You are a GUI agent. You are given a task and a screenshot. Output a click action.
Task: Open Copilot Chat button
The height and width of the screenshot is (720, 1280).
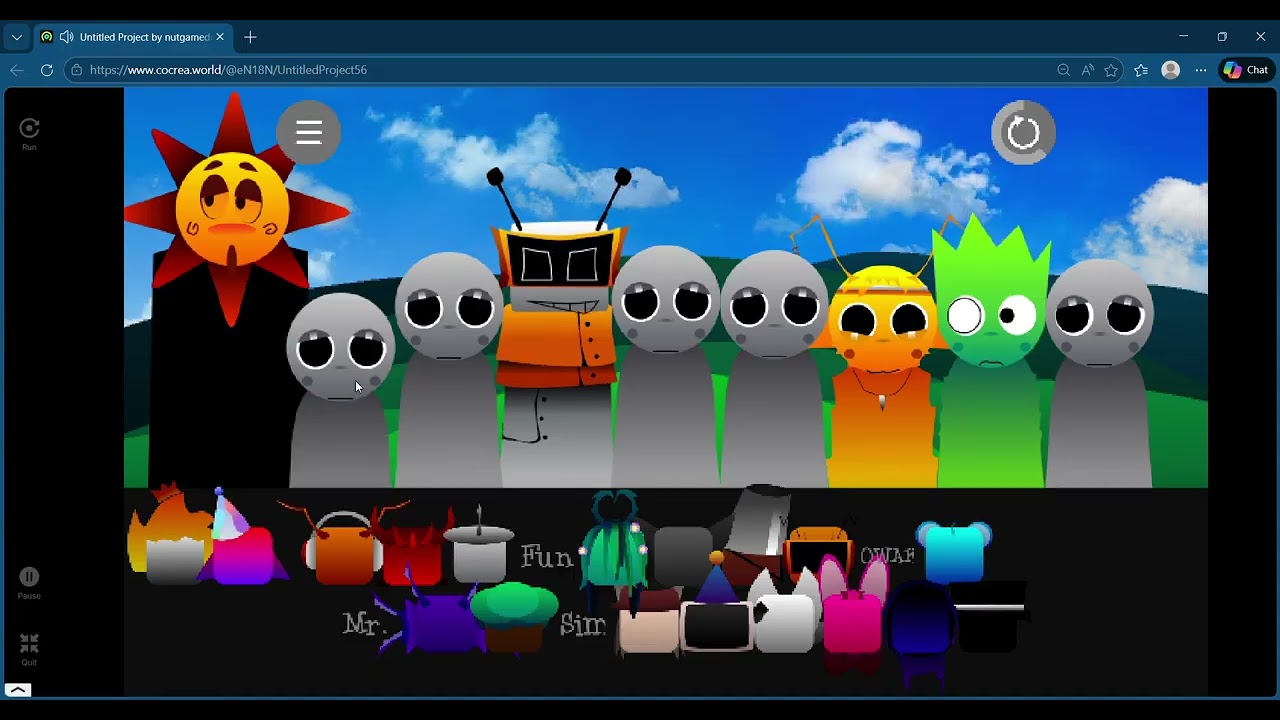(1246, 70)
